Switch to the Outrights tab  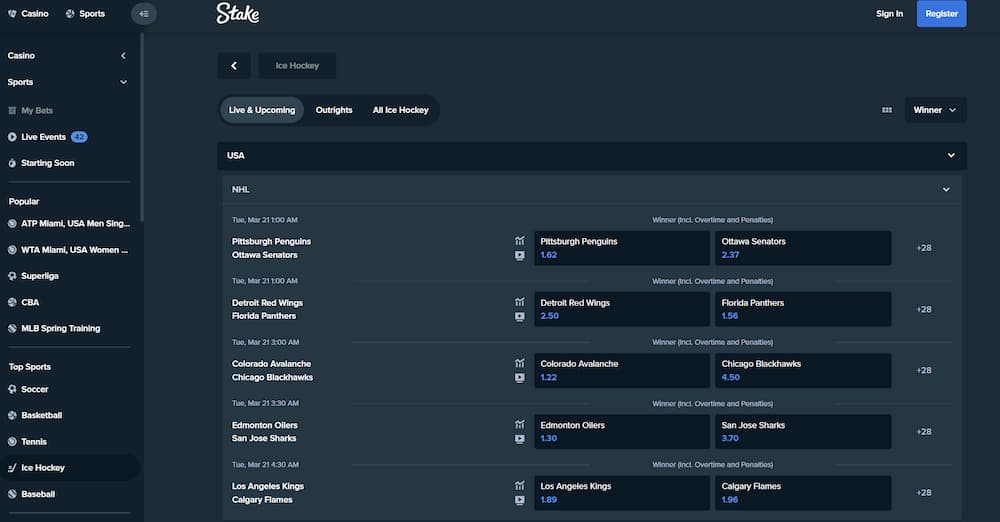tap(334, 110)
